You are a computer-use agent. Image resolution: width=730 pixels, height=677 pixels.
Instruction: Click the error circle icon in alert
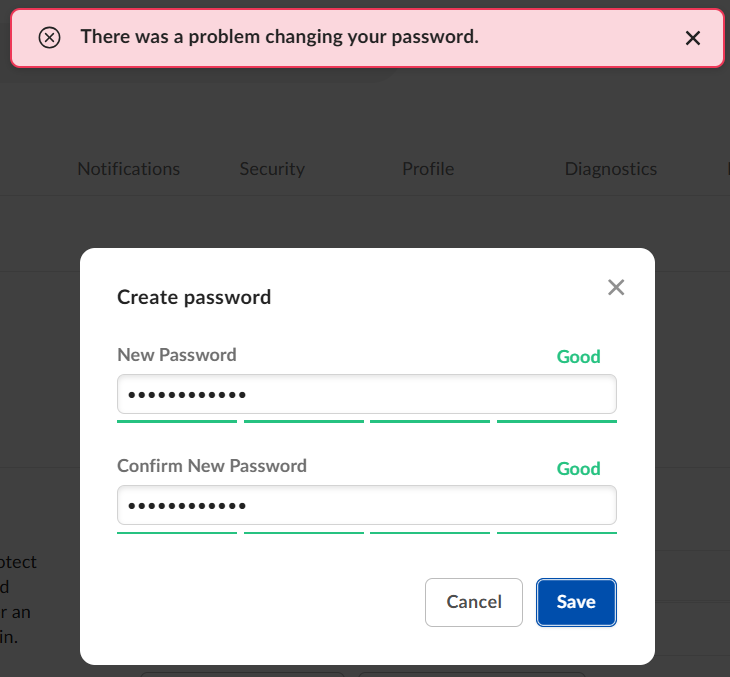click(x=49, y=38)
